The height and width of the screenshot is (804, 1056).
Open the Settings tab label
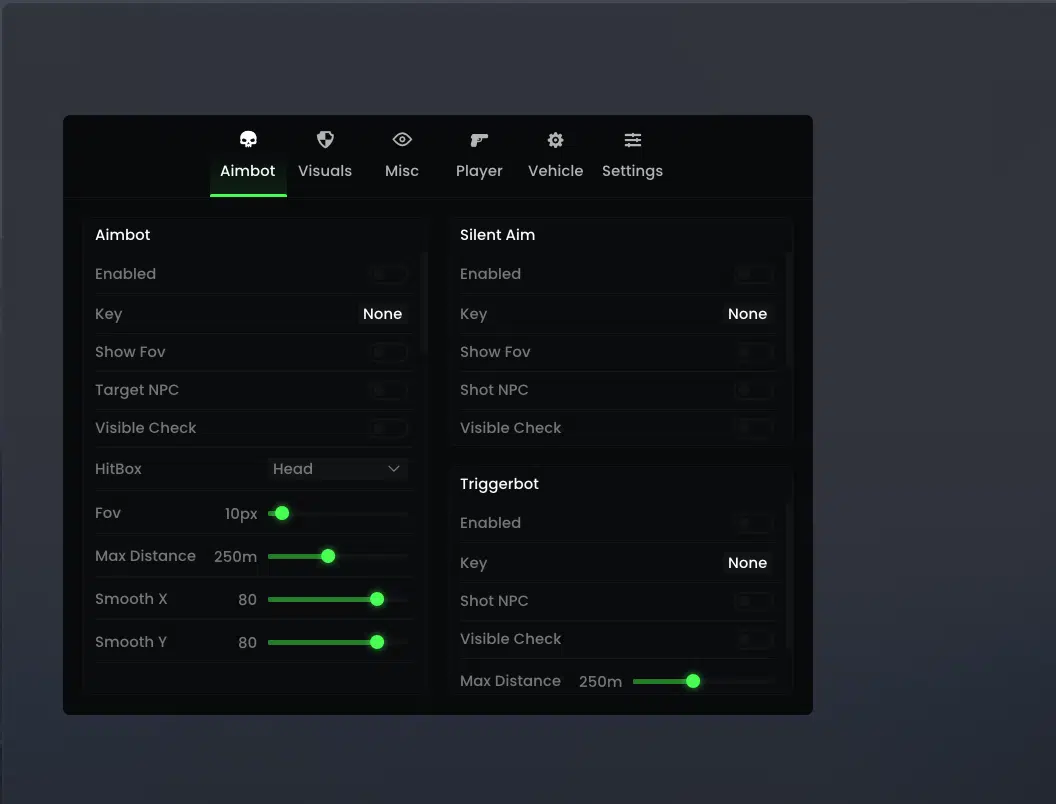(x=632, y=171)
